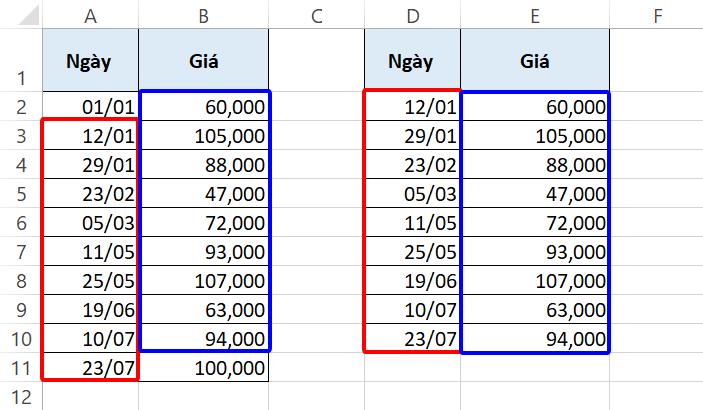Screen dimensions: 703x410
Task: Select cell A4 containing 29/01
Action: tap(91, 164)
